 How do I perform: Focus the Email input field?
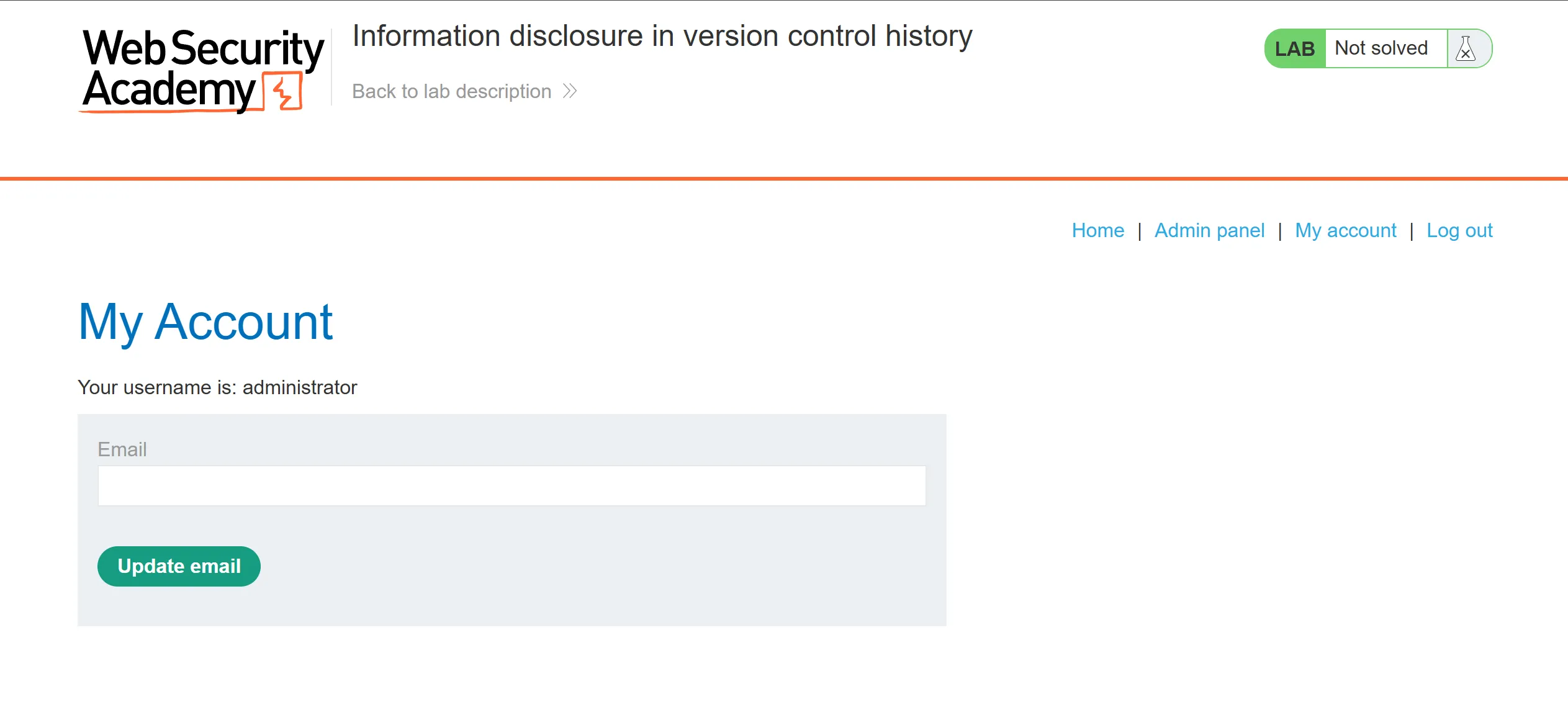[511, 485]
